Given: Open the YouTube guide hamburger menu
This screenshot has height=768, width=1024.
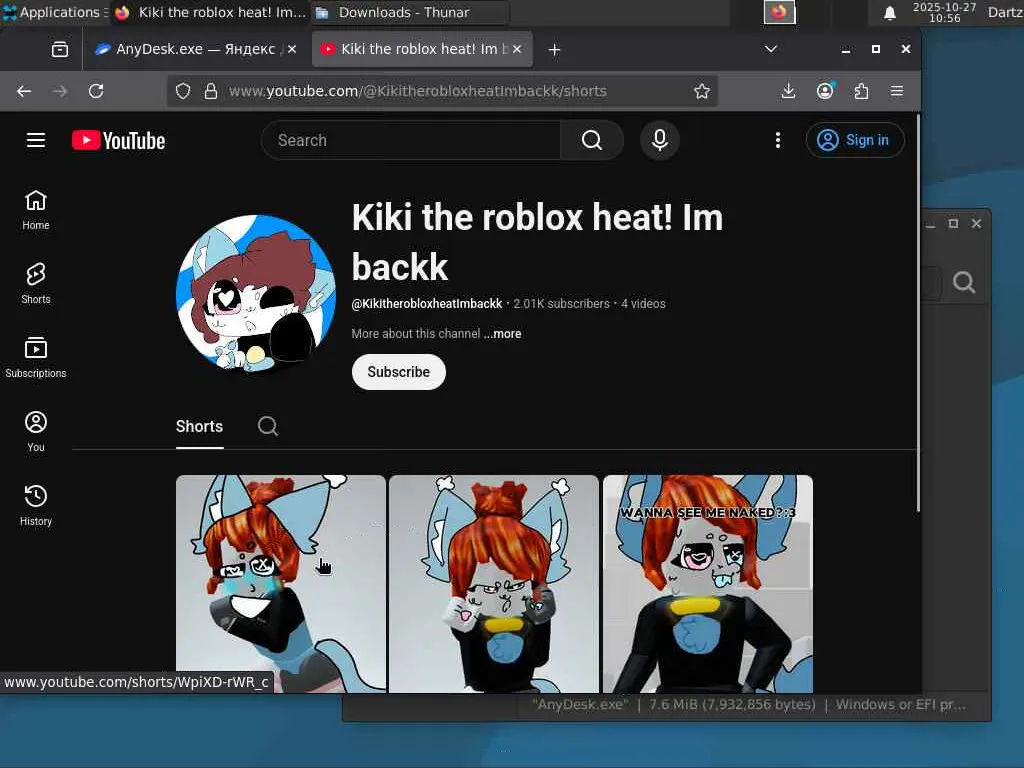Looking at the screenshot, I should (x=36, y=140).
